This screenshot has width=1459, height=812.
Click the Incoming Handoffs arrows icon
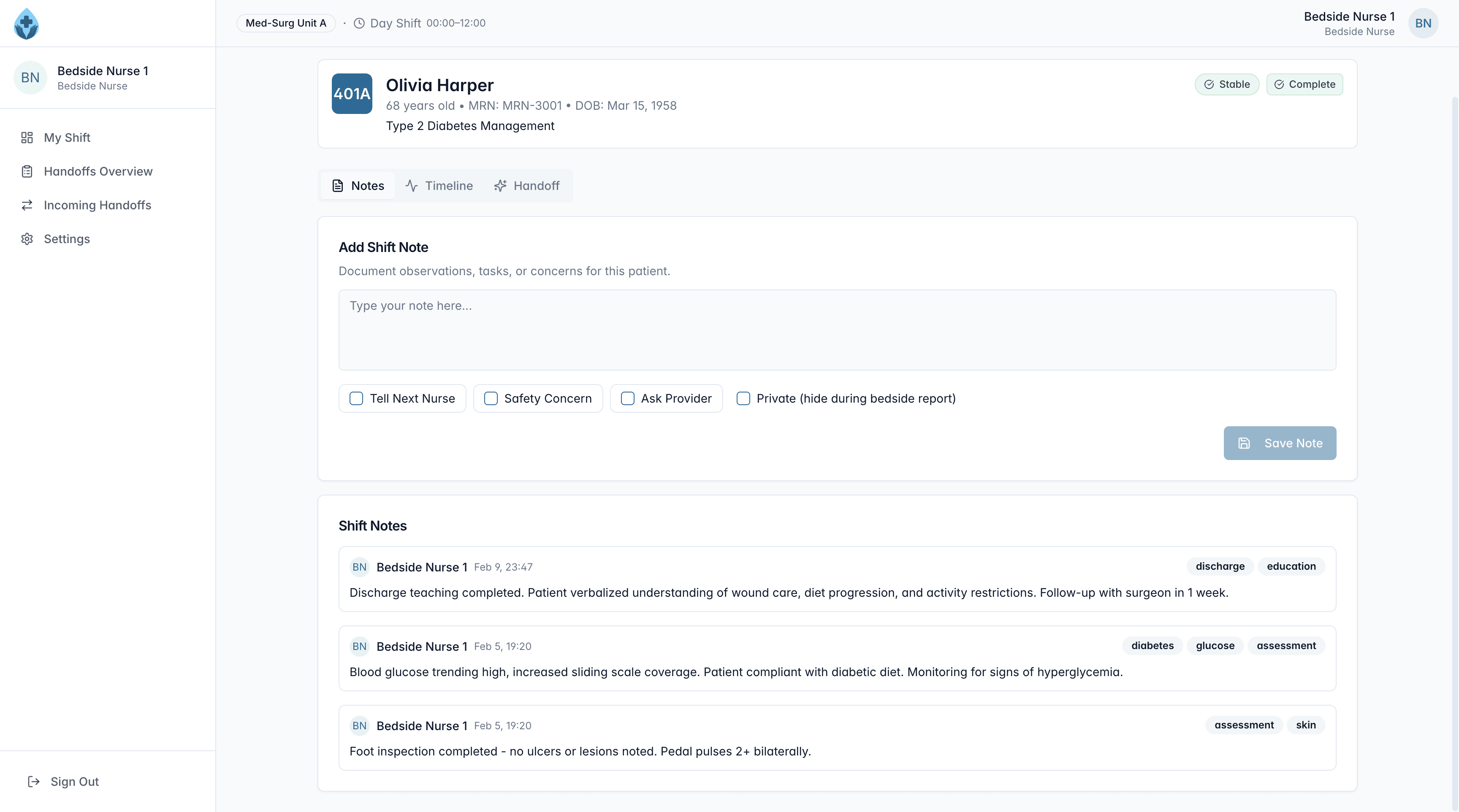pos(27,205)
